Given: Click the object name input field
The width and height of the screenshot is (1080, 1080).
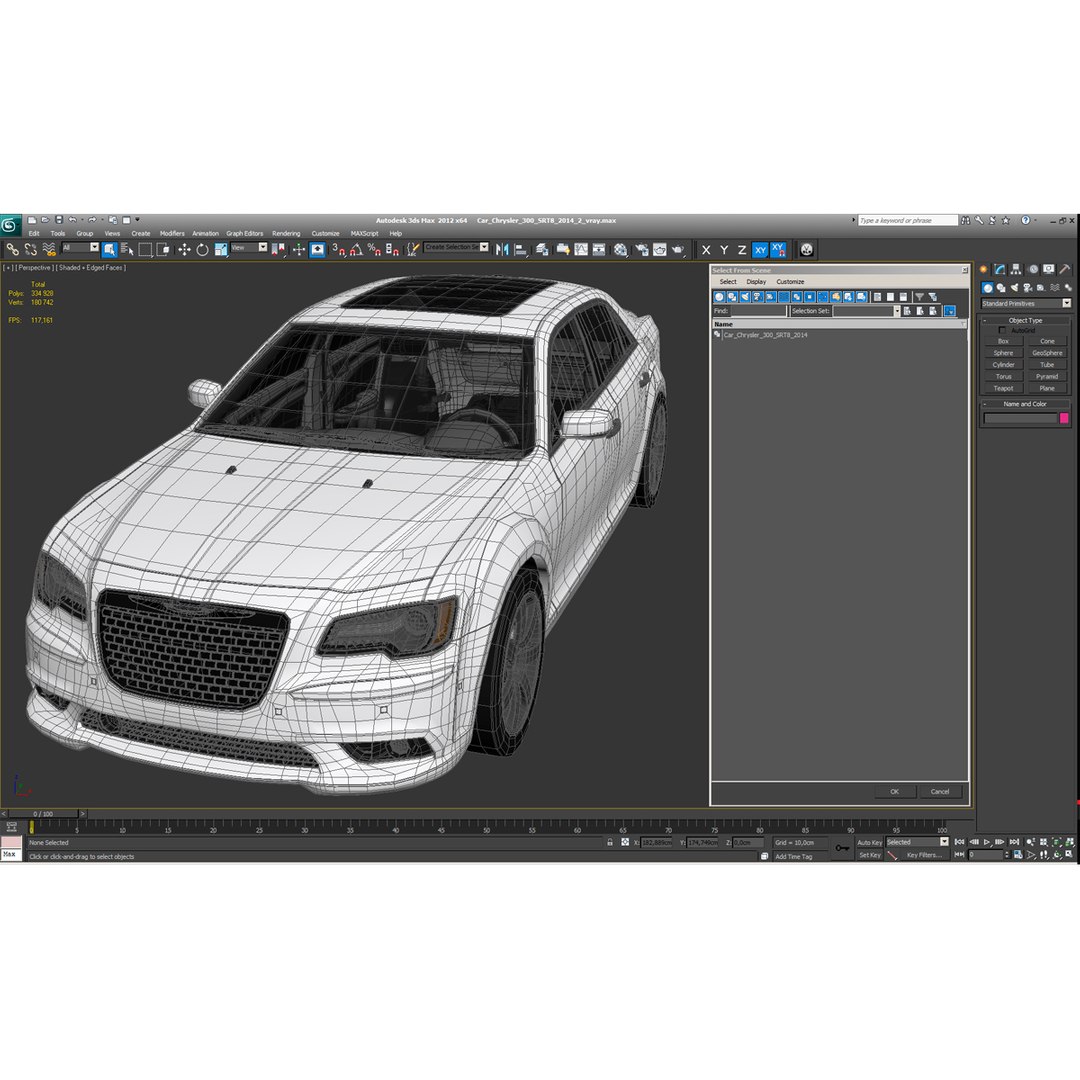Looking at the screenshot, I should (1020, 418).
